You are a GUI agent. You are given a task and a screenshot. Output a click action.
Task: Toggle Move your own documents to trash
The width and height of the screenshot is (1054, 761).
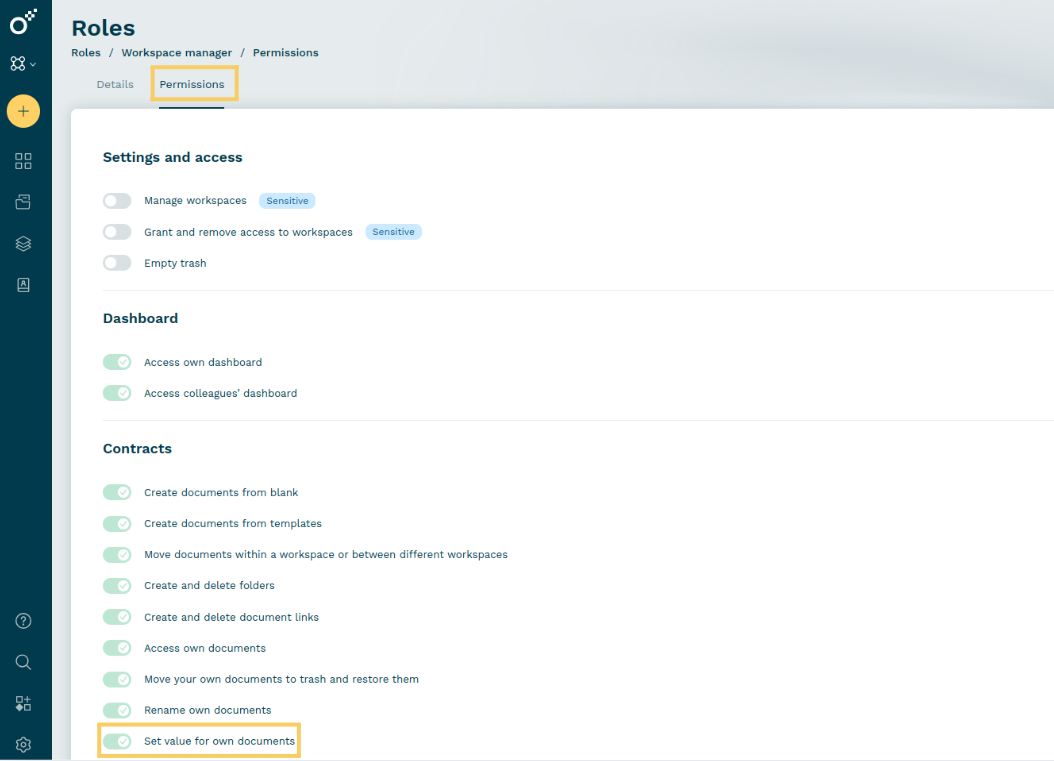pos(117,679)
